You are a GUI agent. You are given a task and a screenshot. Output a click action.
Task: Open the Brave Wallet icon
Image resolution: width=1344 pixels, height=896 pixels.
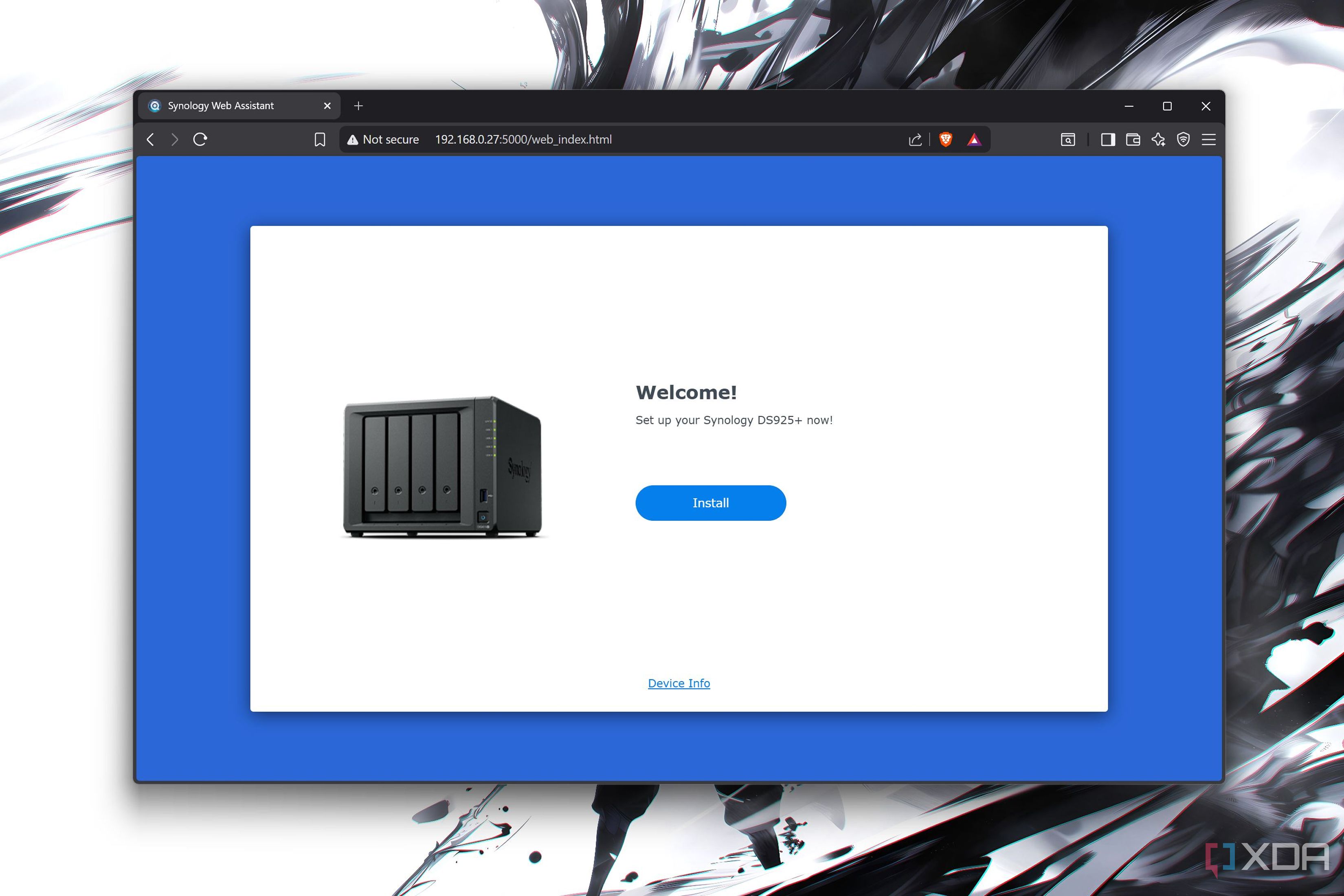tap(1133, 139)
